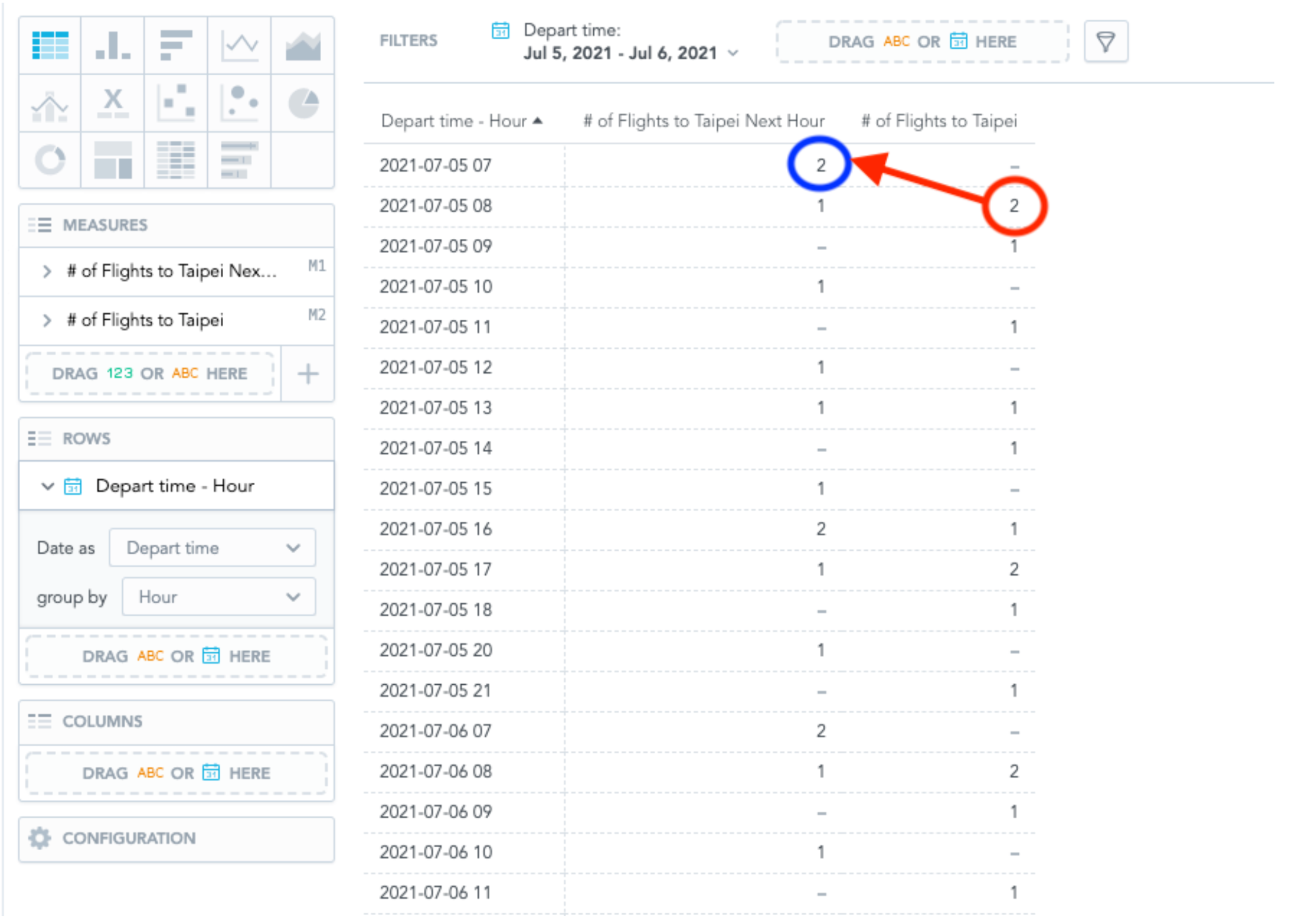Open the 'Date as' Depart time dropdown
The width and height of the screenshot is (1290, 924).
tap(212, 548)
